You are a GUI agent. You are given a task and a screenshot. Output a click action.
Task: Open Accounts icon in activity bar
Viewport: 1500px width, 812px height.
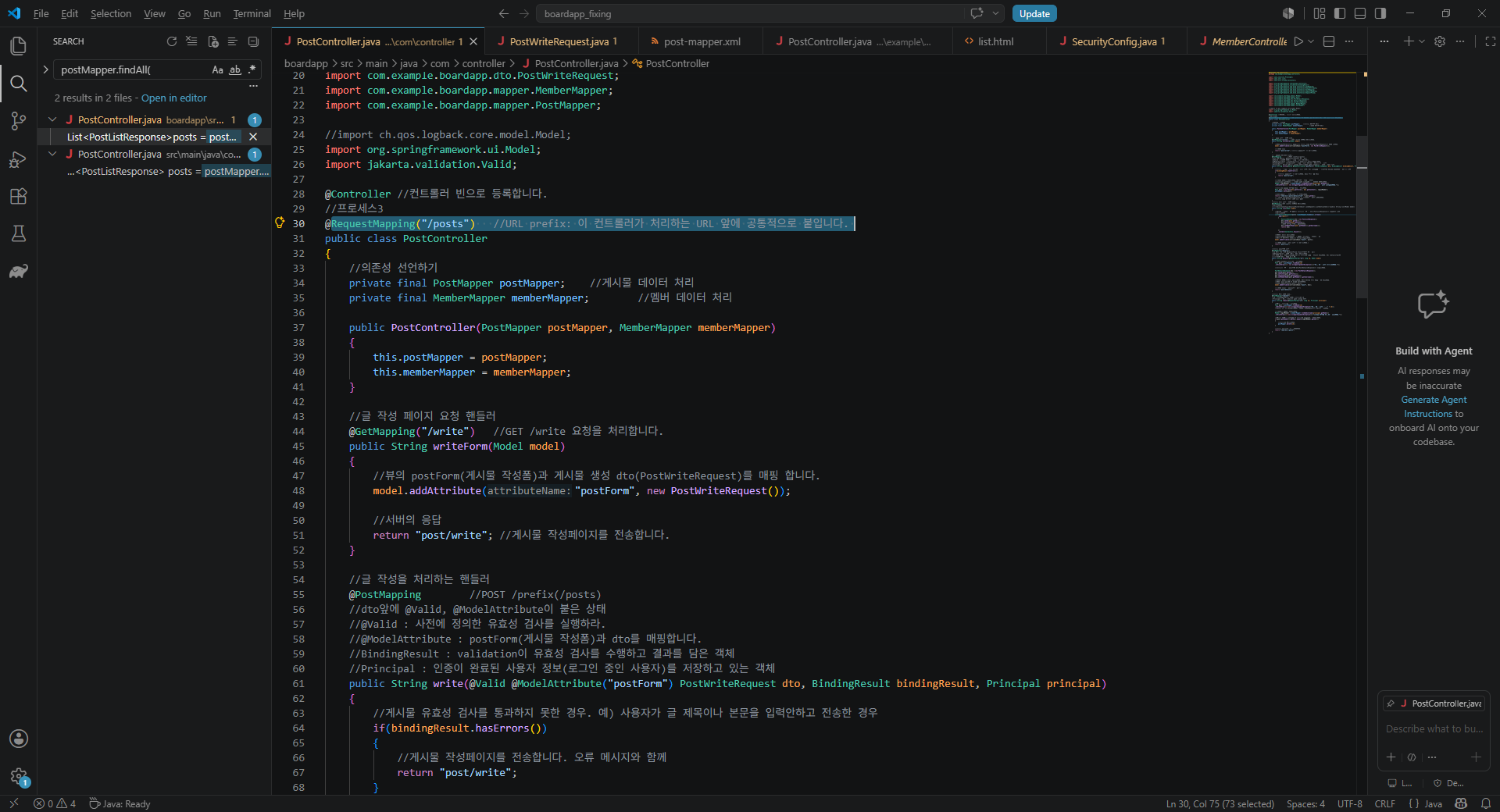click(19, 739)
